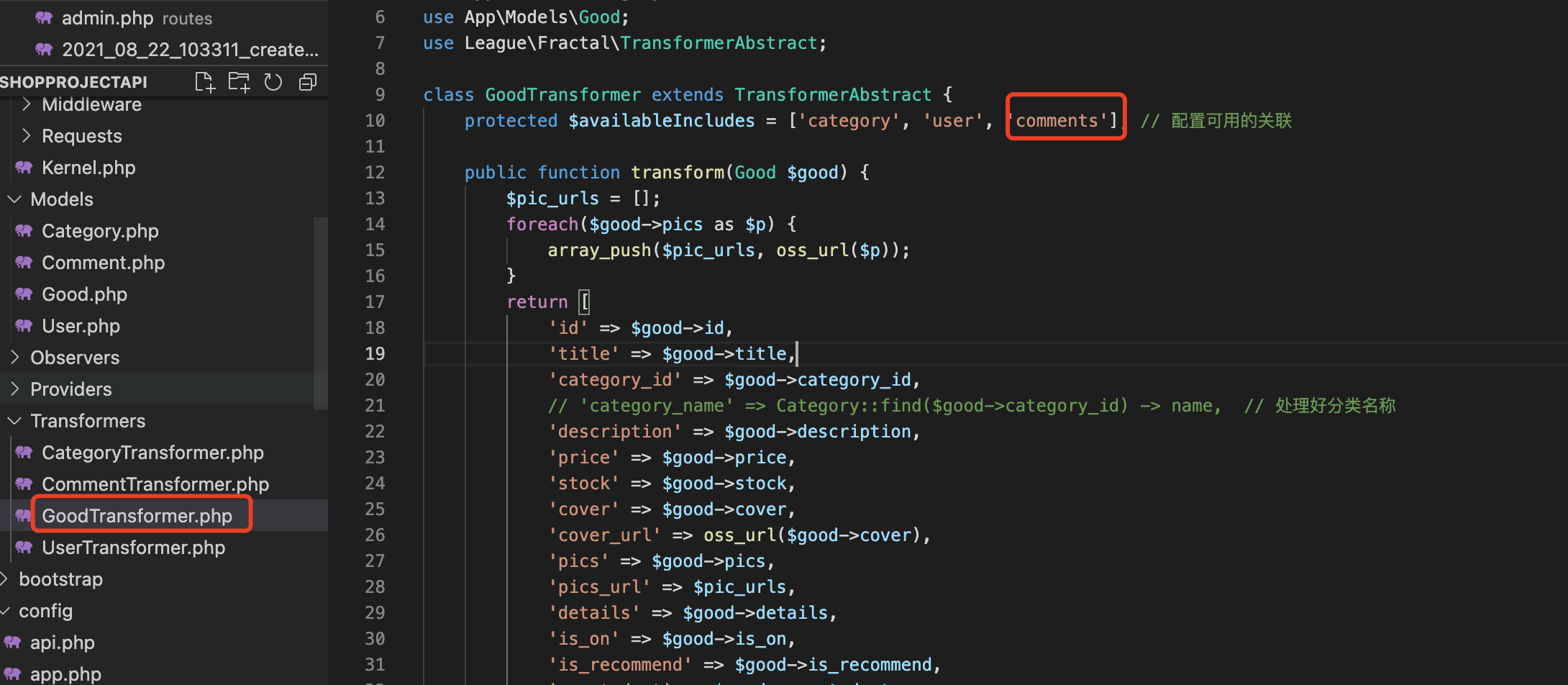Click the PHP icon beside Kernel.php
This screenshot has width=1568, height=685.
tap(24, 168)
